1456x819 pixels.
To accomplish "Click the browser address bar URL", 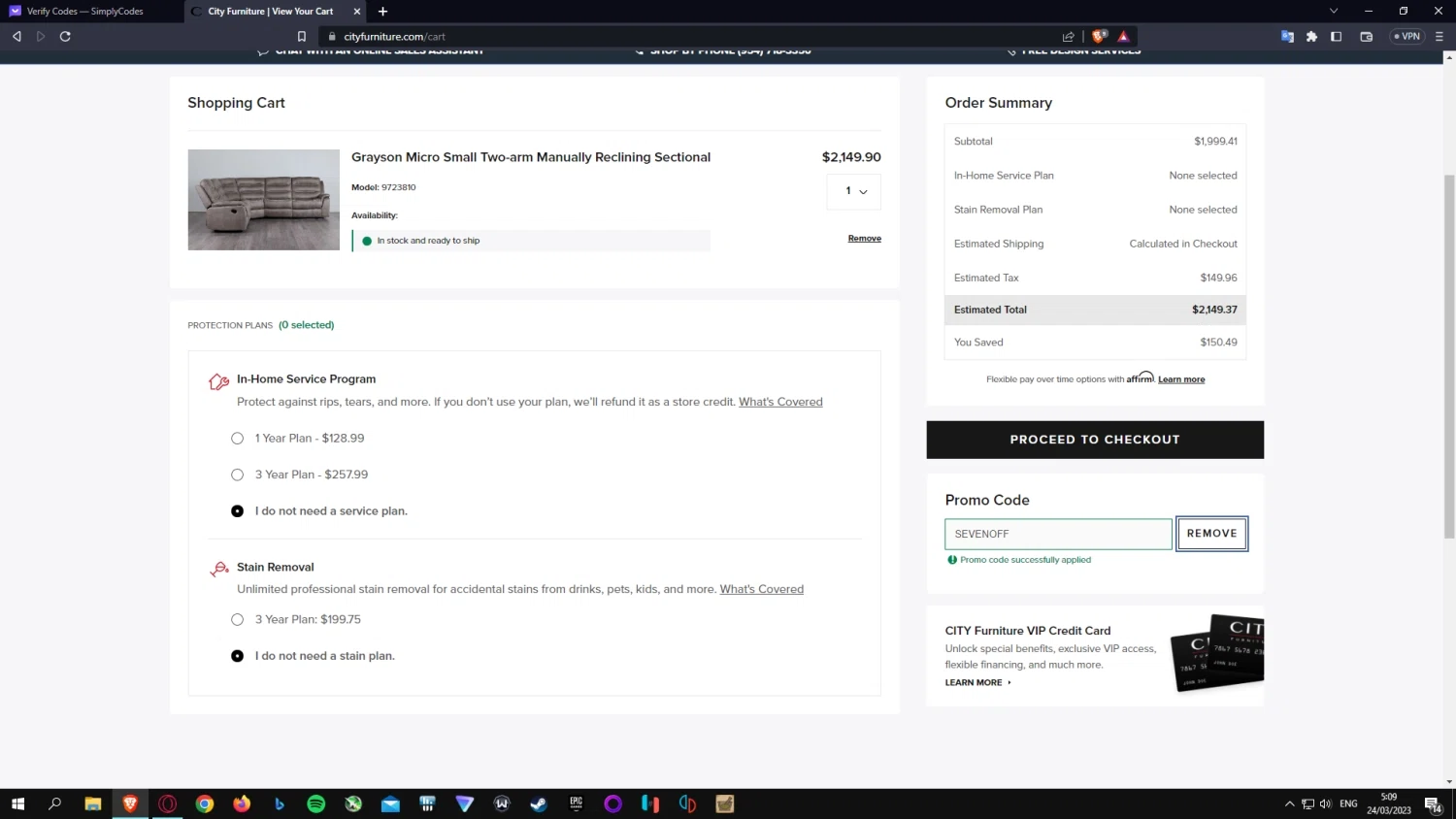I will point(394,37).
